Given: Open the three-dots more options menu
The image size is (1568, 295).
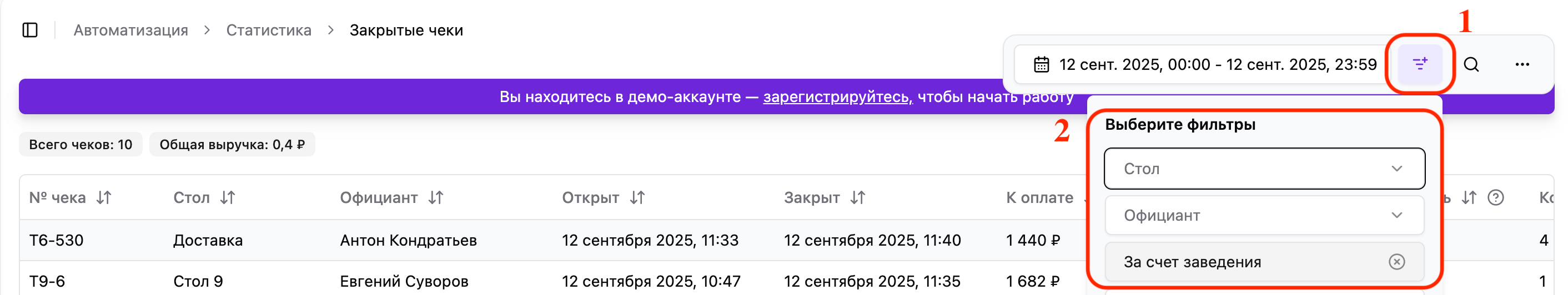Looking at the screenshot, I should pyautogui.click(x=1522, y=64).
